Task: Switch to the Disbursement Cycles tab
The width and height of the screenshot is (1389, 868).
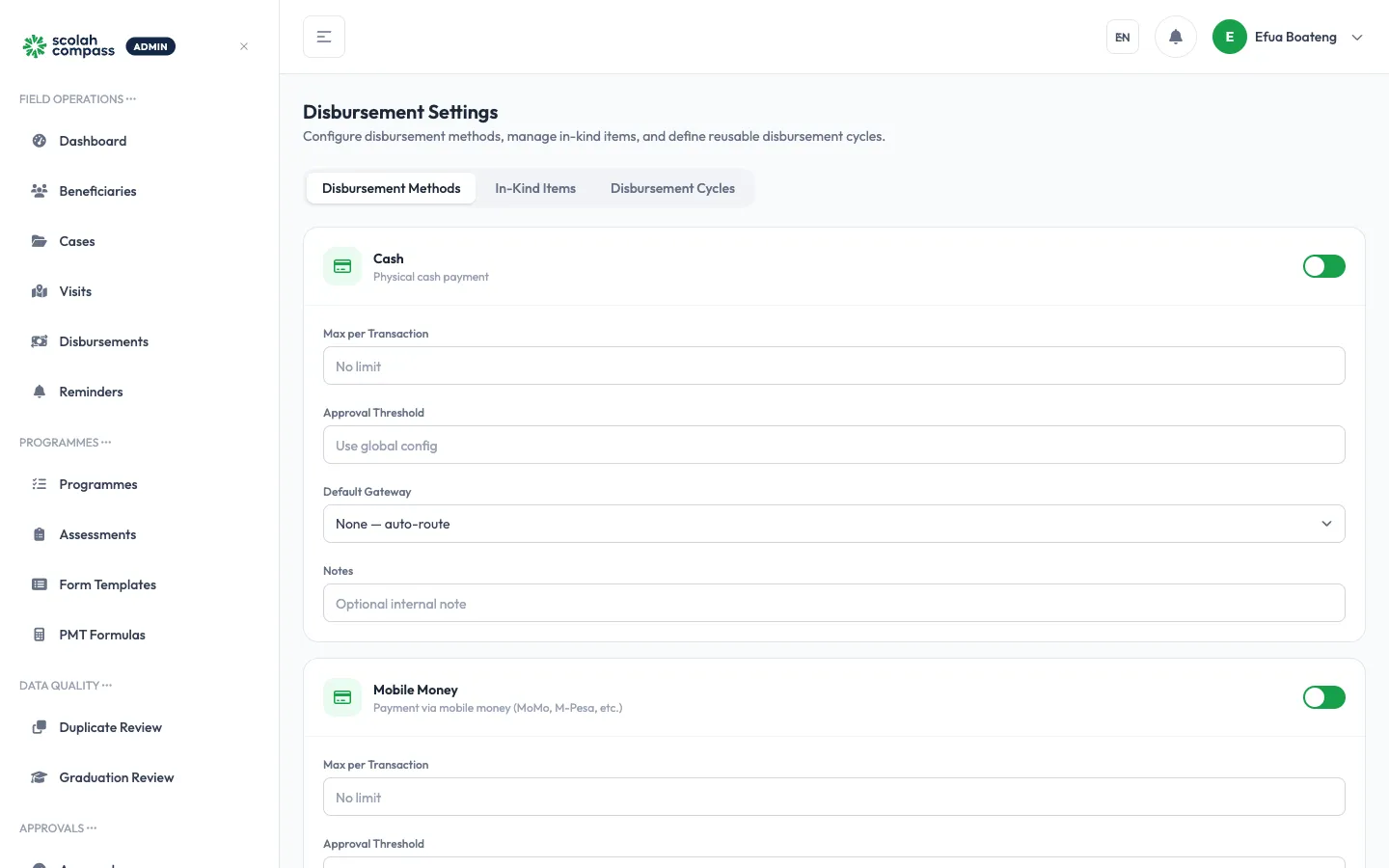Action: click(672, 188)
